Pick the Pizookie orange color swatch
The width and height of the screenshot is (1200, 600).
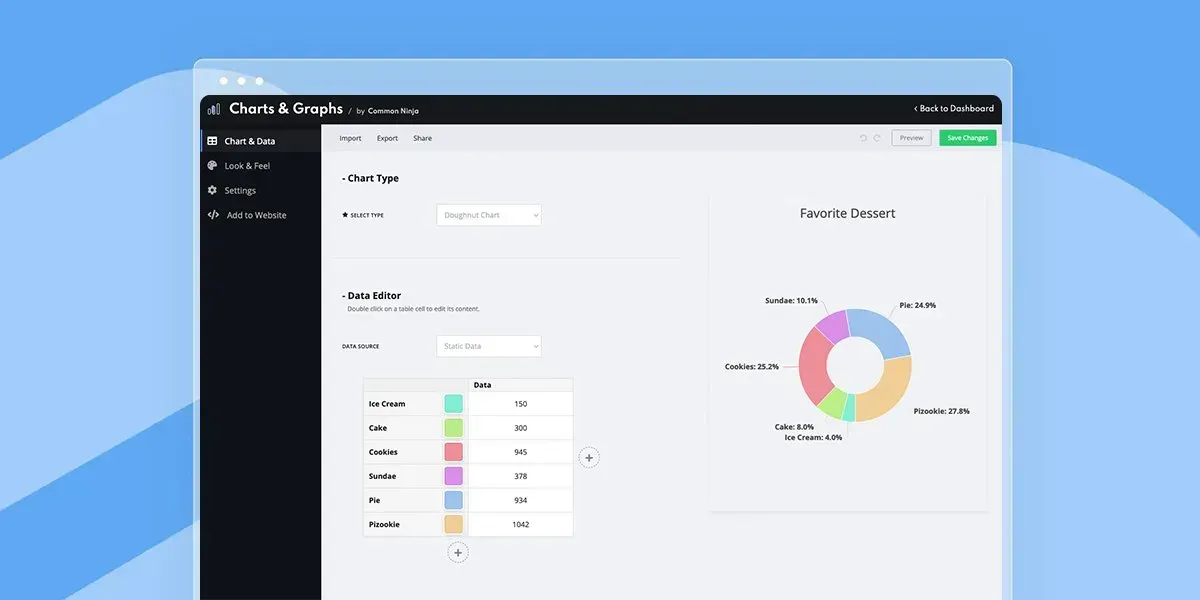[453, 524]
